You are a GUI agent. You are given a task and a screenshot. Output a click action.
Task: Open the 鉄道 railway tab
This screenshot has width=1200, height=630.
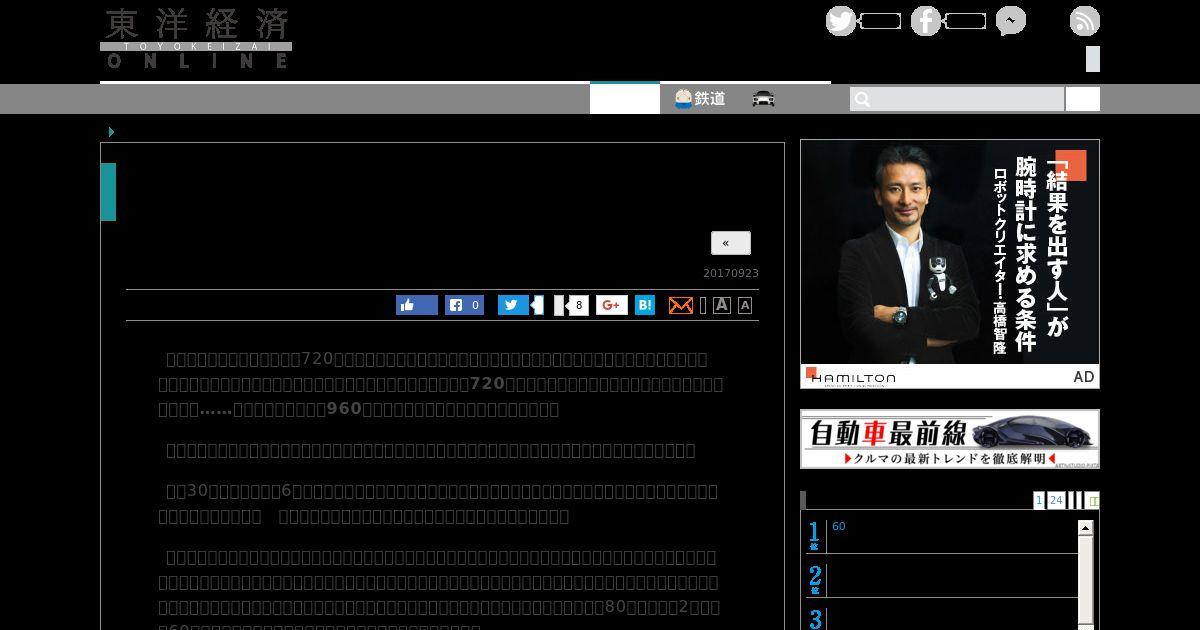(x=700, y=98)
